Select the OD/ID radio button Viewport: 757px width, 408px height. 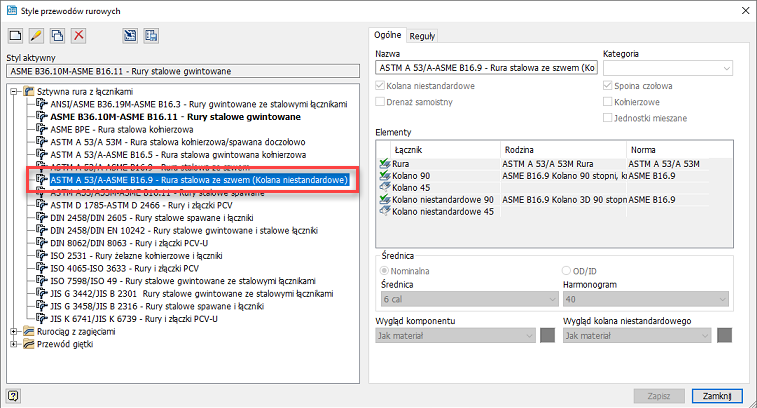566,271
